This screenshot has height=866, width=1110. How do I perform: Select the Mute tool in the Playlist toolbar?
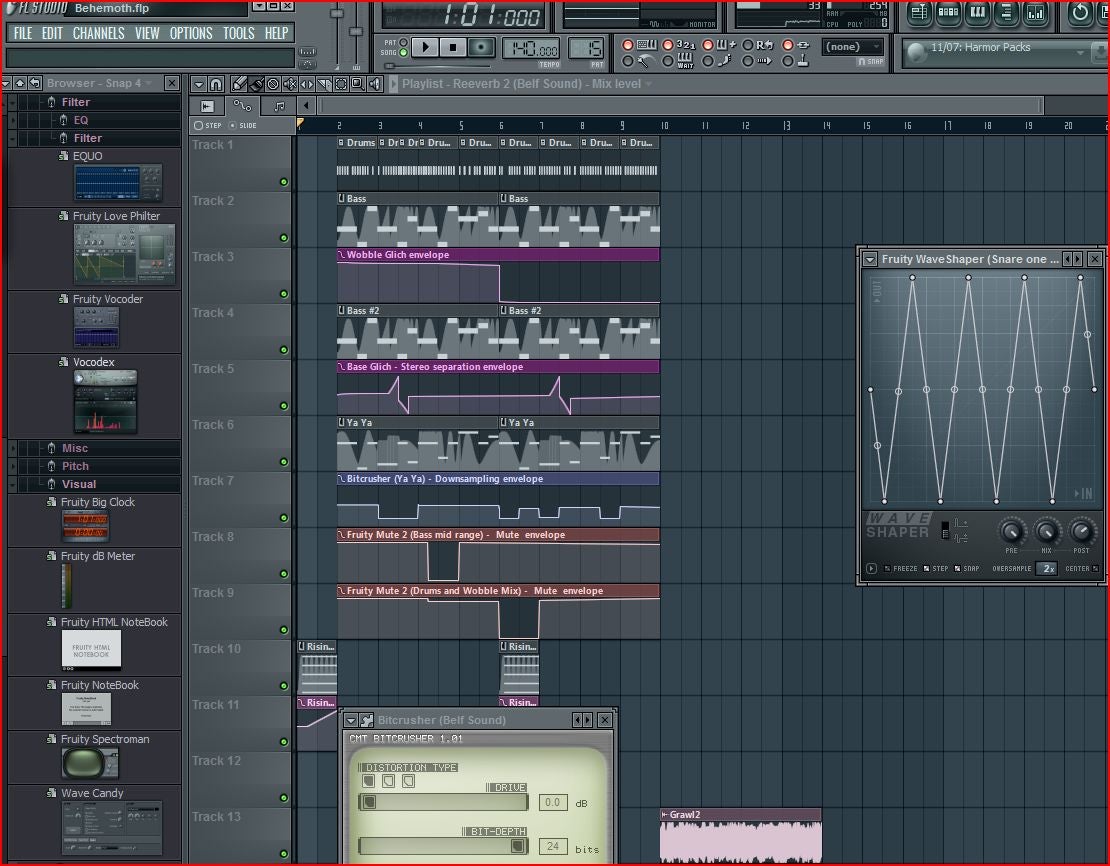coord(290,84)
